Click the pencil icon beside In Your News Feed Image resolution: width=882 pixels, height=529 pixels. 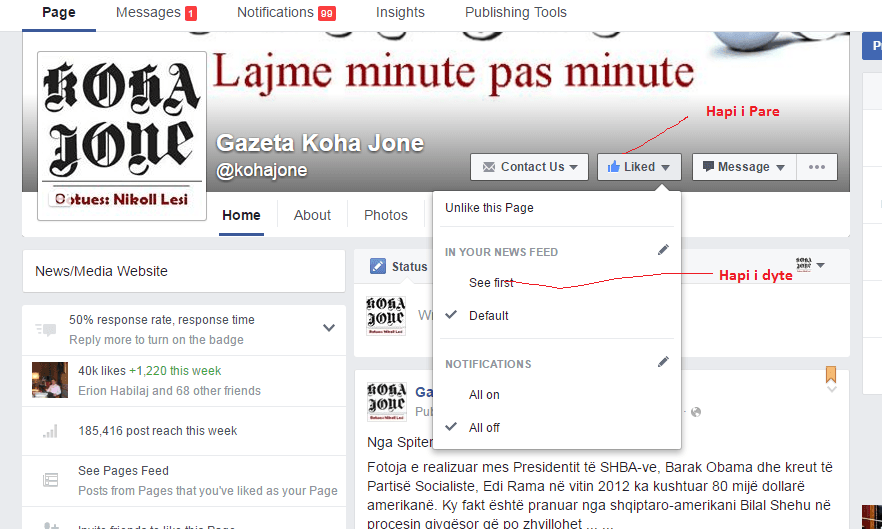click(x=663, y=250)
